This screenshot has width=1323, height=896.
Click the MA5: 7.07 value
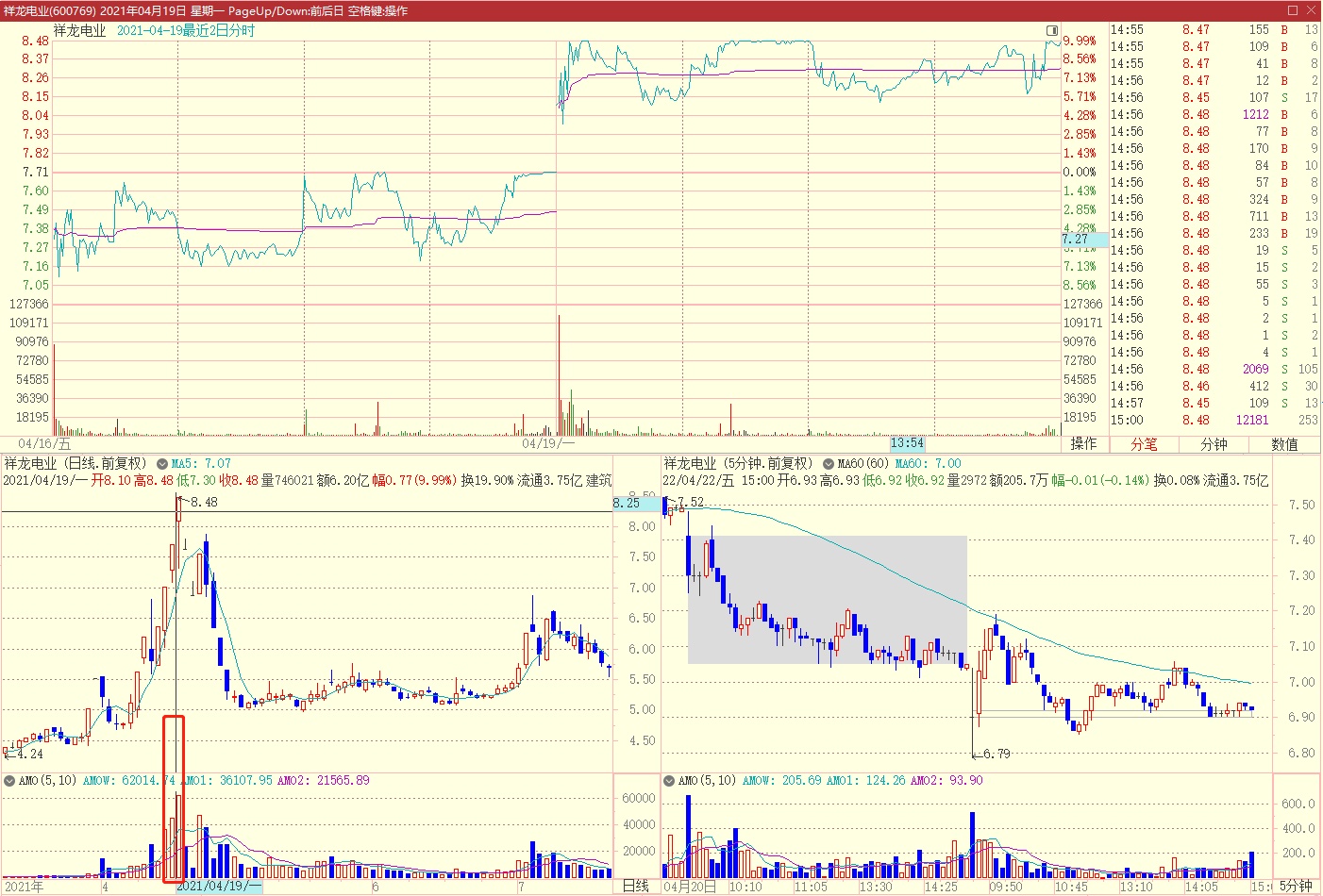coord(201,464)
